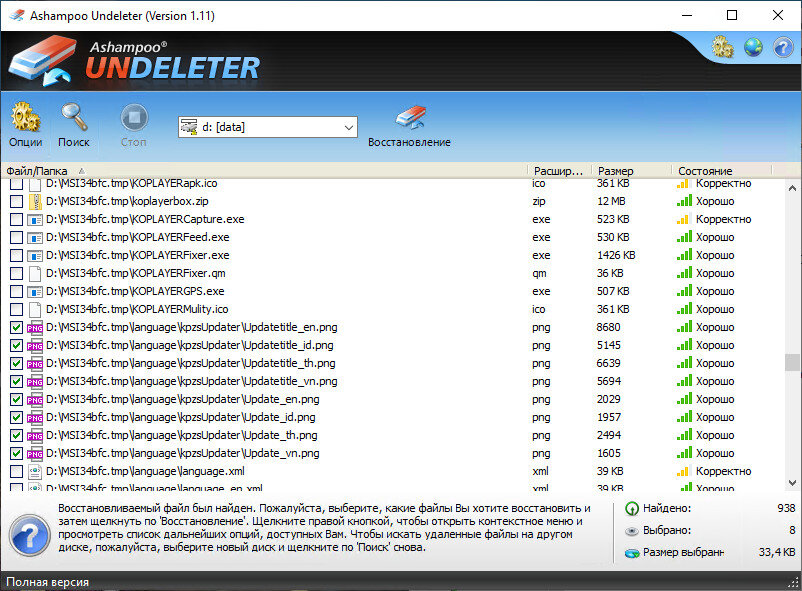Check the box for KOPLAYERFeed.exe
Viewport: 802px width, 591px height.
16,237
